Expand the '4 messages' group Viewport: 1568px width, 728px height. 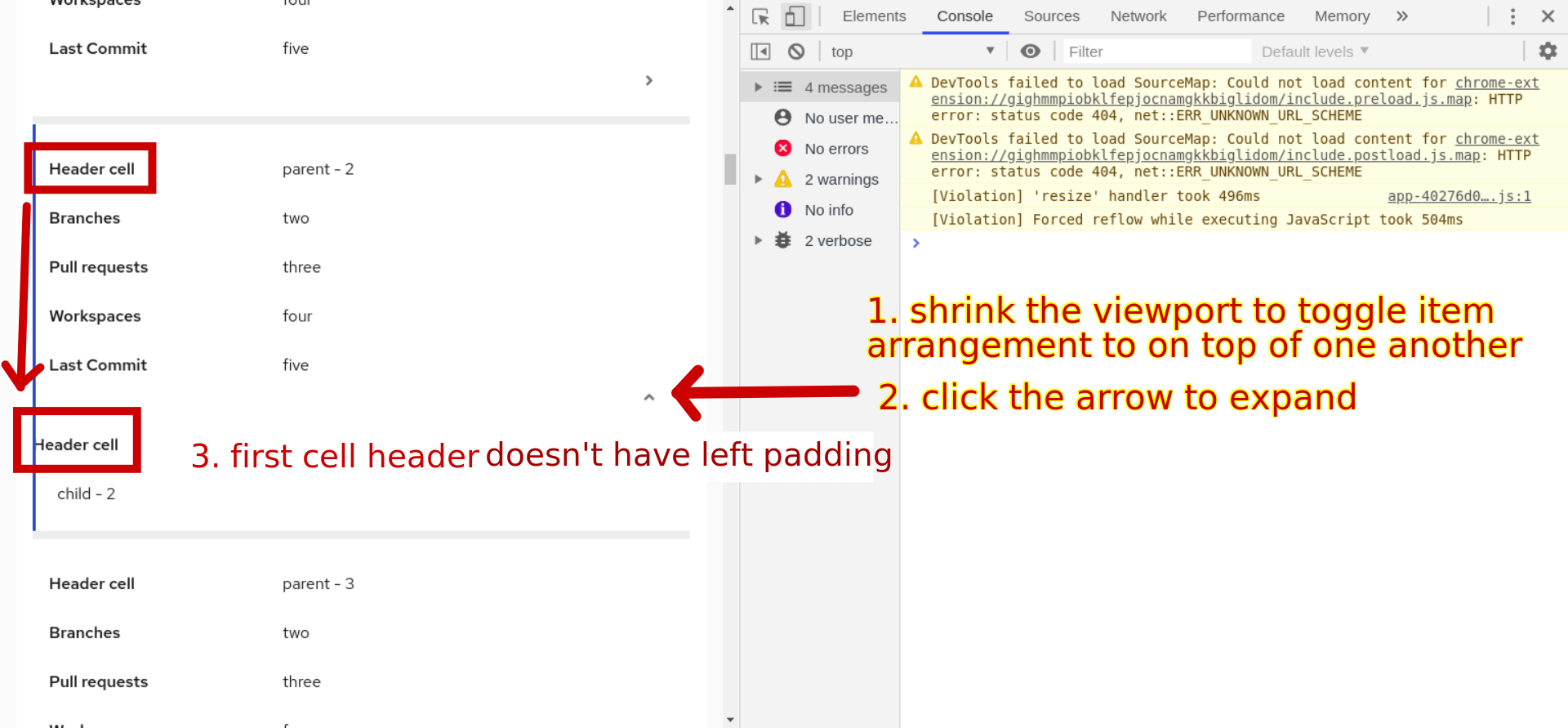click(x=758, y=87)
